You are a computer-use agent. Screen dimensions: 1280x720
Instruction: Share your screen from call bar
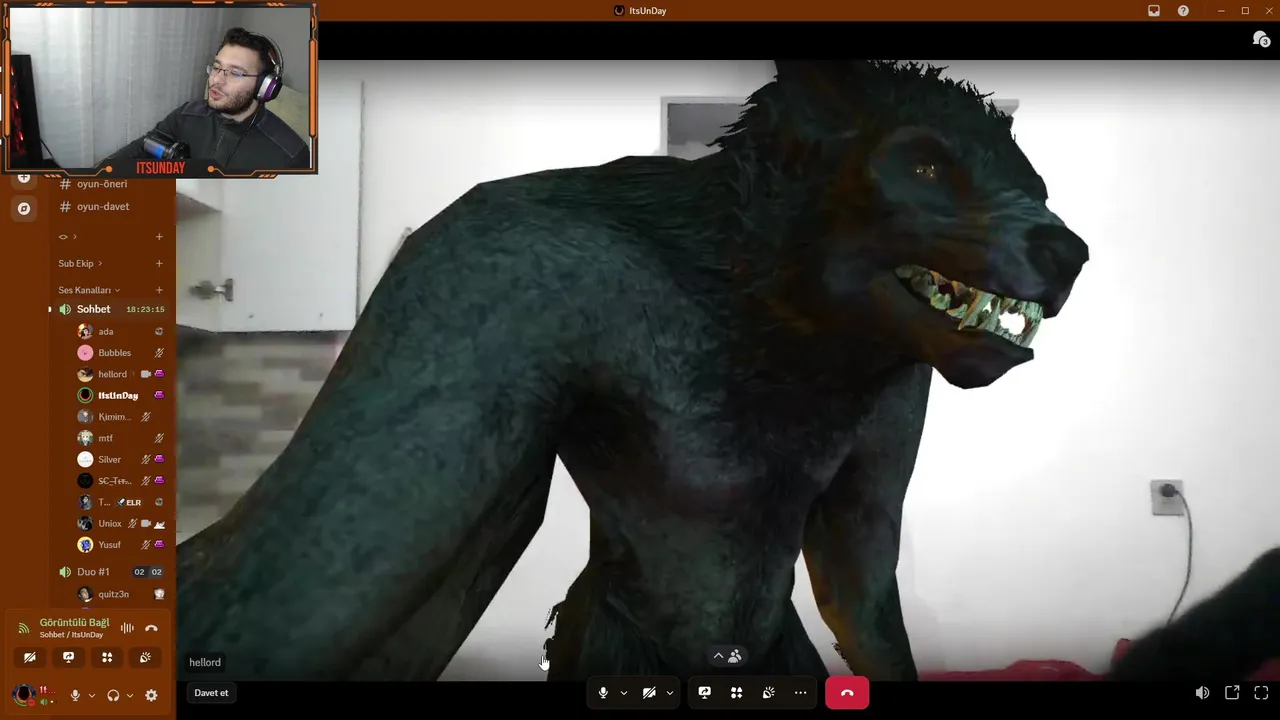pyautogui.click(x=704, y=693)
